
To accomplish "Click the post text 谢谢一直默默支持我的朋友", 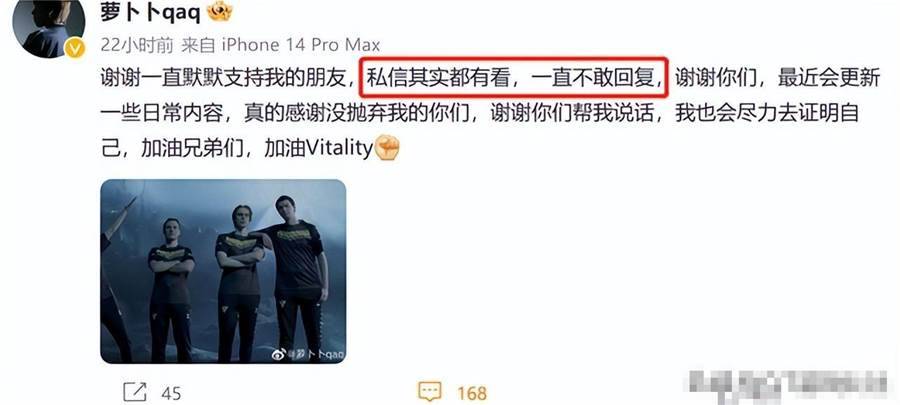I will (224, 77).
